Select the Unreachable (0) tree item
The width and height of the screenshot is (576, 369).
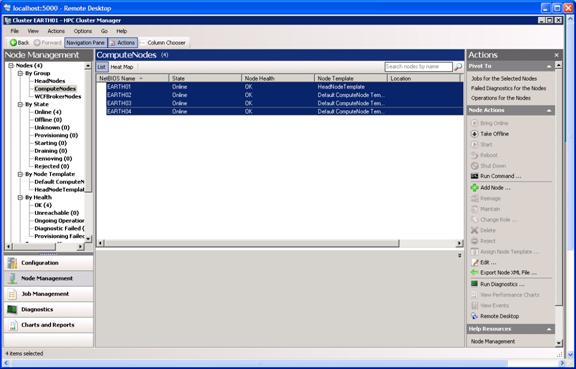[57, 213]
